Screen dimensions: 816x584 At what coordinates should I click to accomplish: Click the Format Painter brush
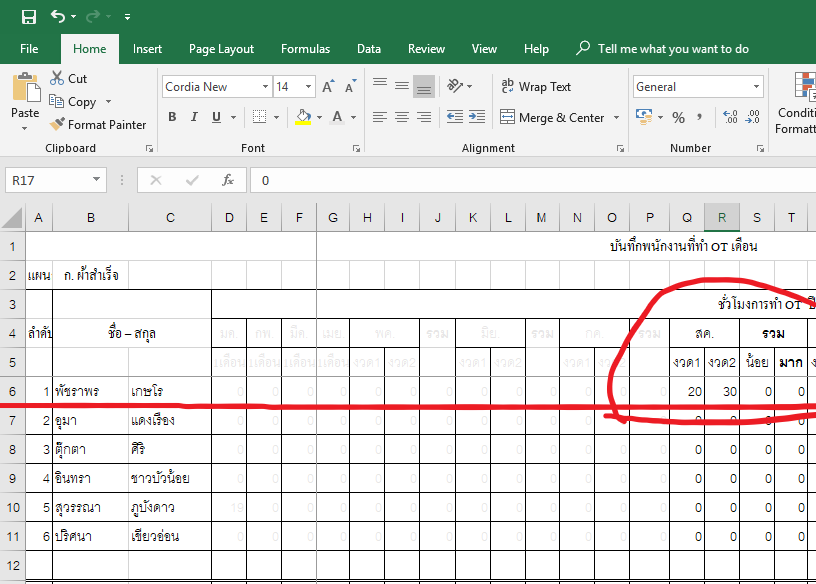coord(57,125)
